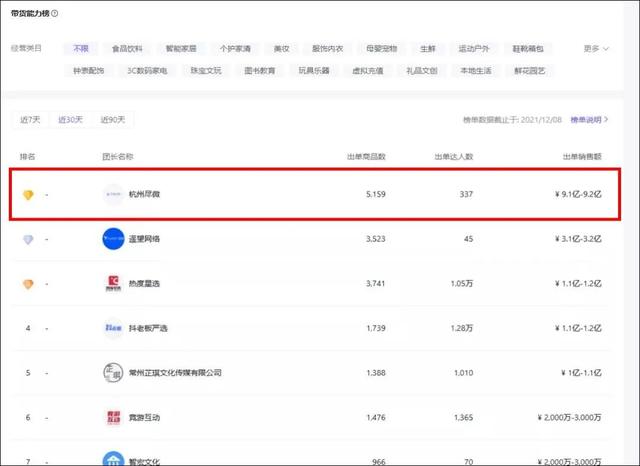Filter by 3C数码家电 category
Screen dimensions: 640x466
[147, 71]
